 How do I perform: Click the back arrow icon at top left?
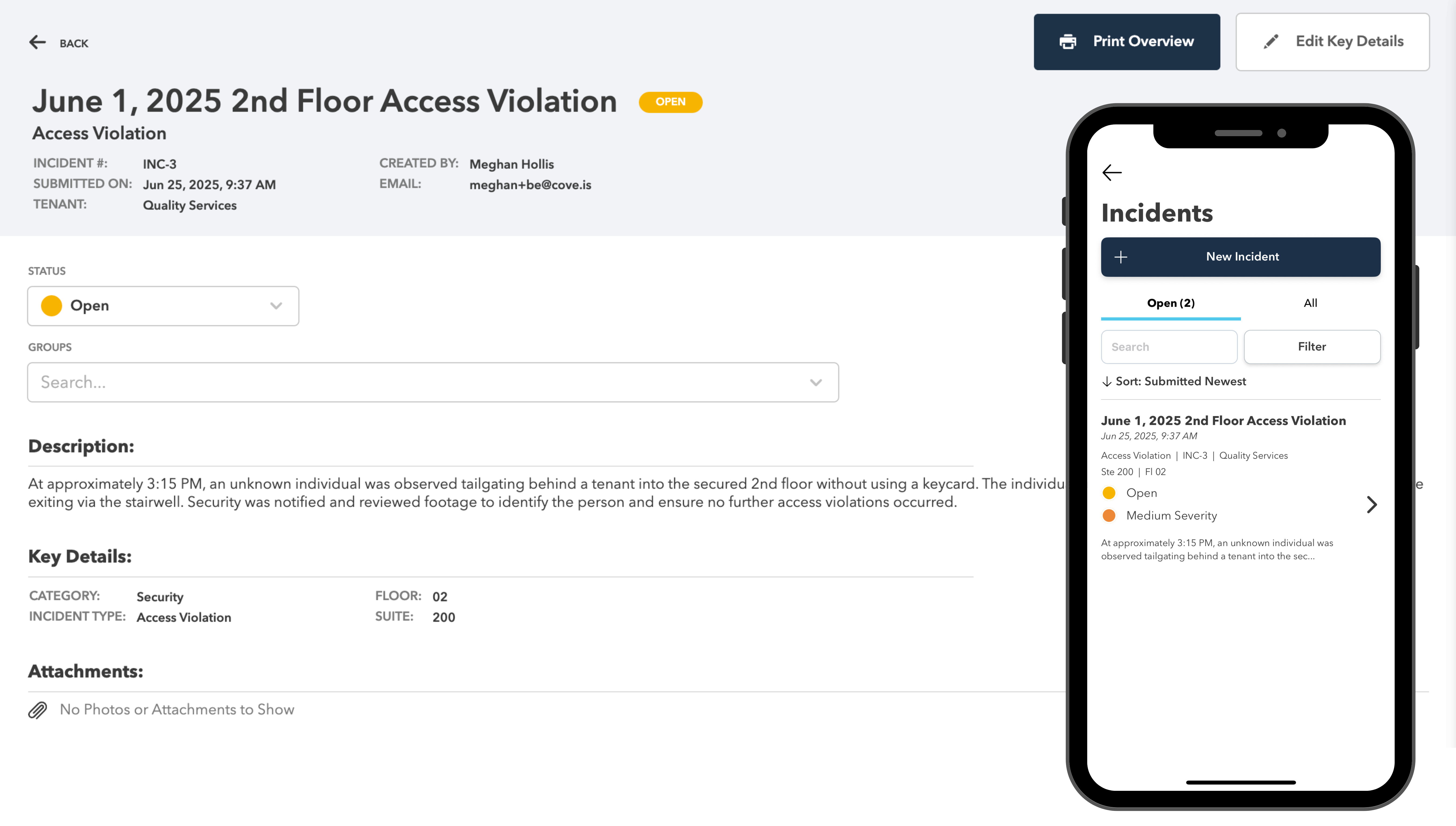[38, 43]
